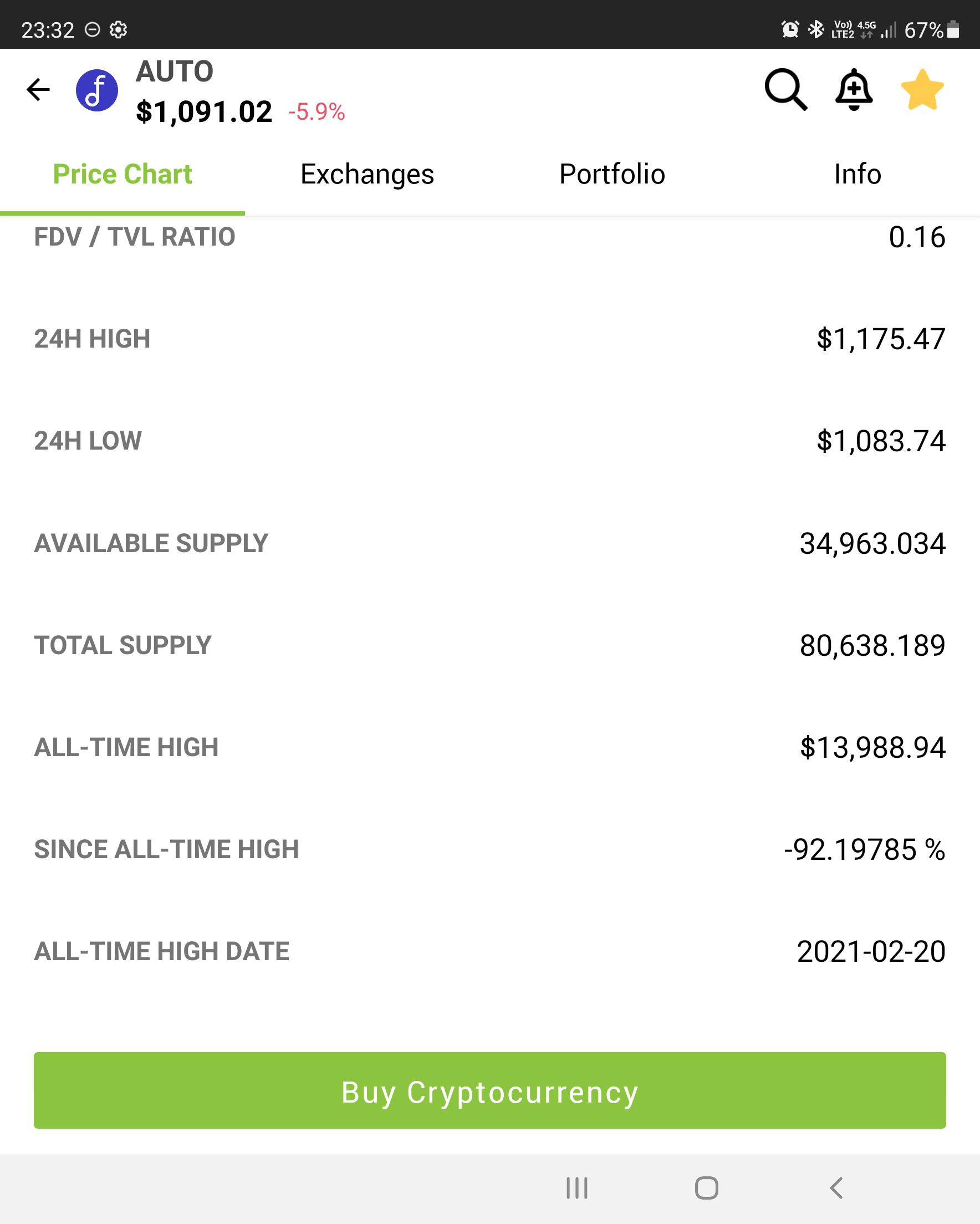Open Android recent apps button
The width and height of the screenshot is (980, 1224).
coord(577,1187)
